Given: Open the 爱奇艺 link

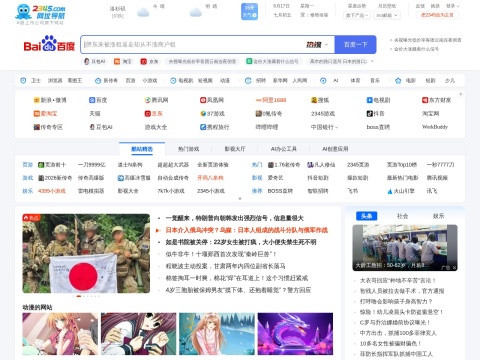Looking at the screenshot, I should pyautogui.click(x=275, y=178).
